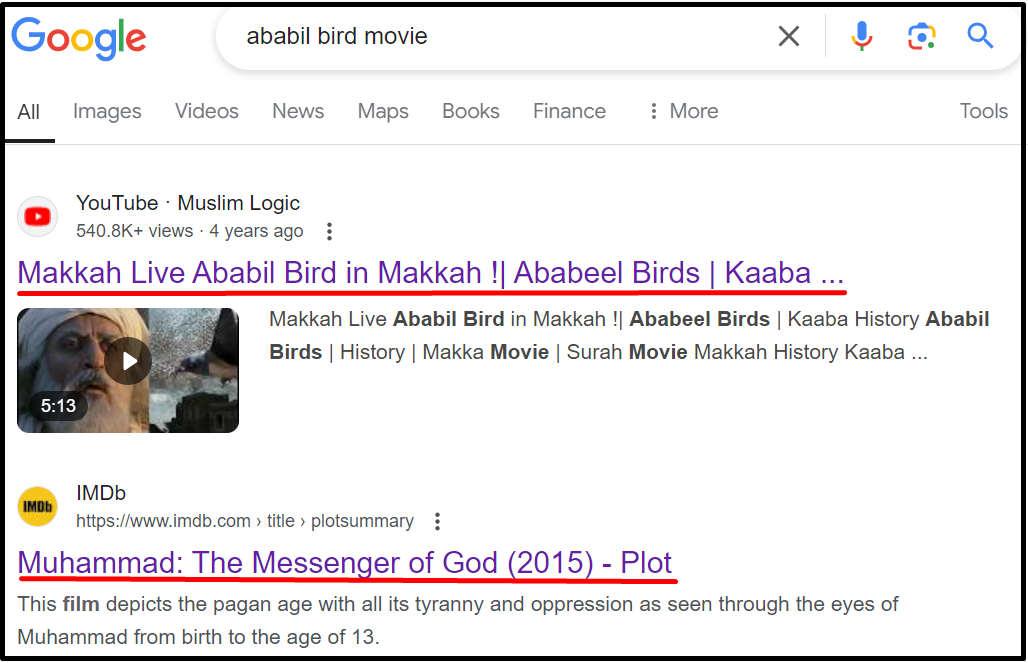Click the blue magnifying glass search icon
Viewport: 1028px width, 663px height.
click(980, 35)
